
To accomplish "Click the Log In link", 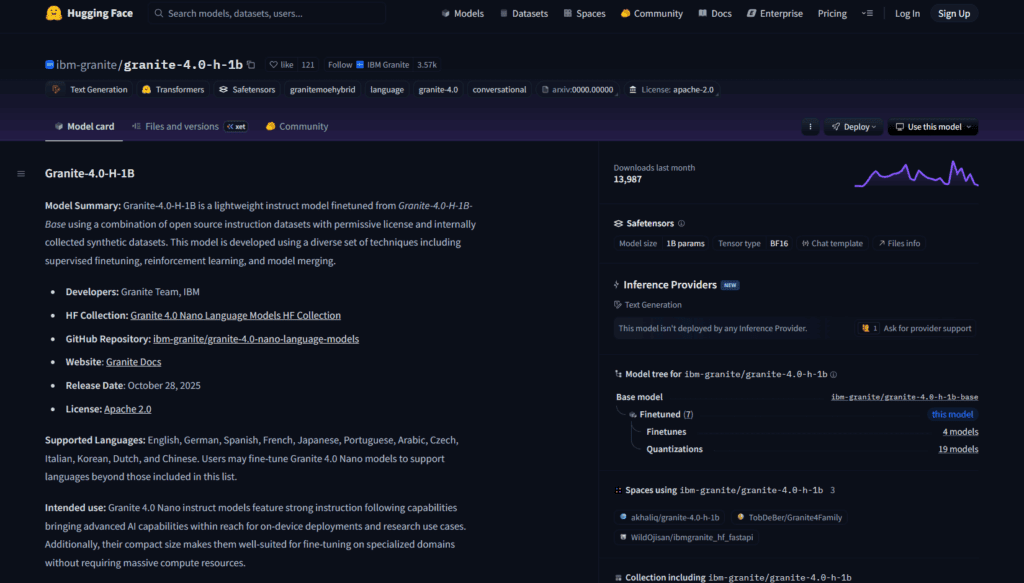I will (907, 13).
